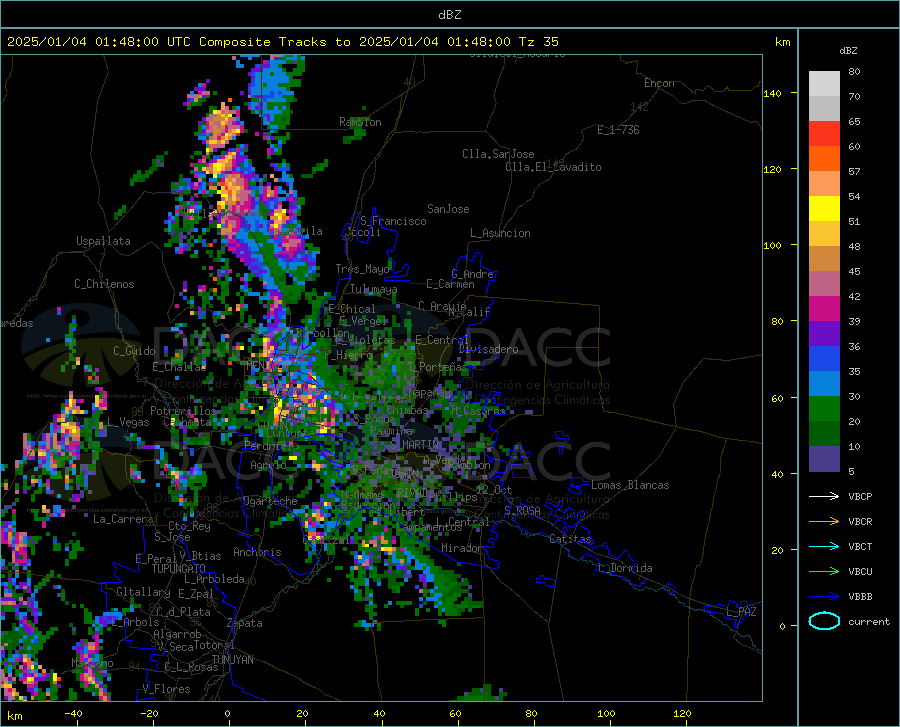Image resolution: width=900 pixels, height=727 pixels.
Task: Click the Potrerillos place label
Action: click(183, 411)
